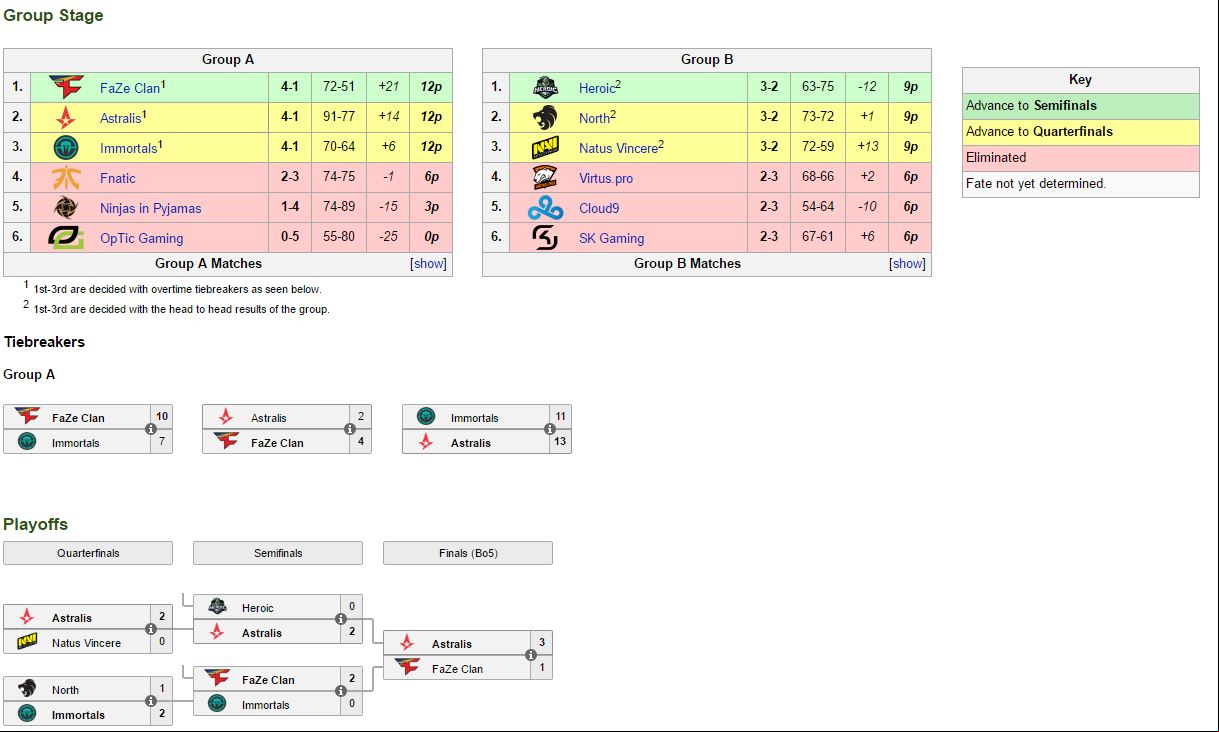Click the Astralis logo in Group A table
The height and width of the screenshot is (732, 1219).
coord(66,117)
